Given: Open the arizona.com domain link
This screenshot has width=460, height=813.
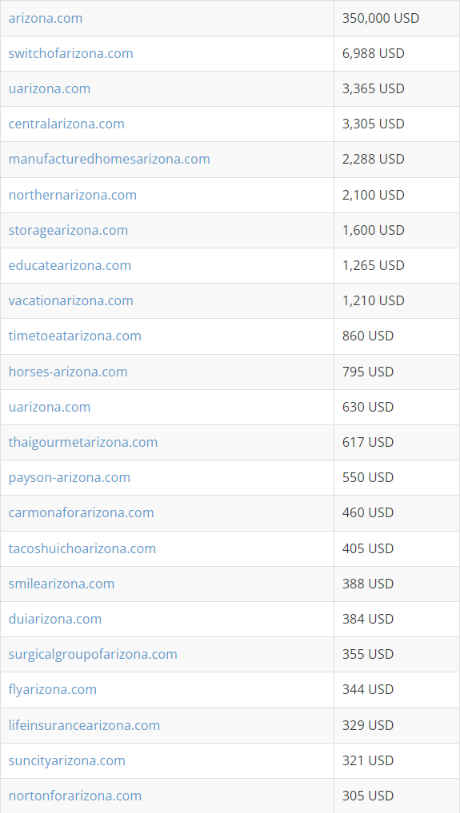Looking at the screenshot, I should click(x=45, y=18).
